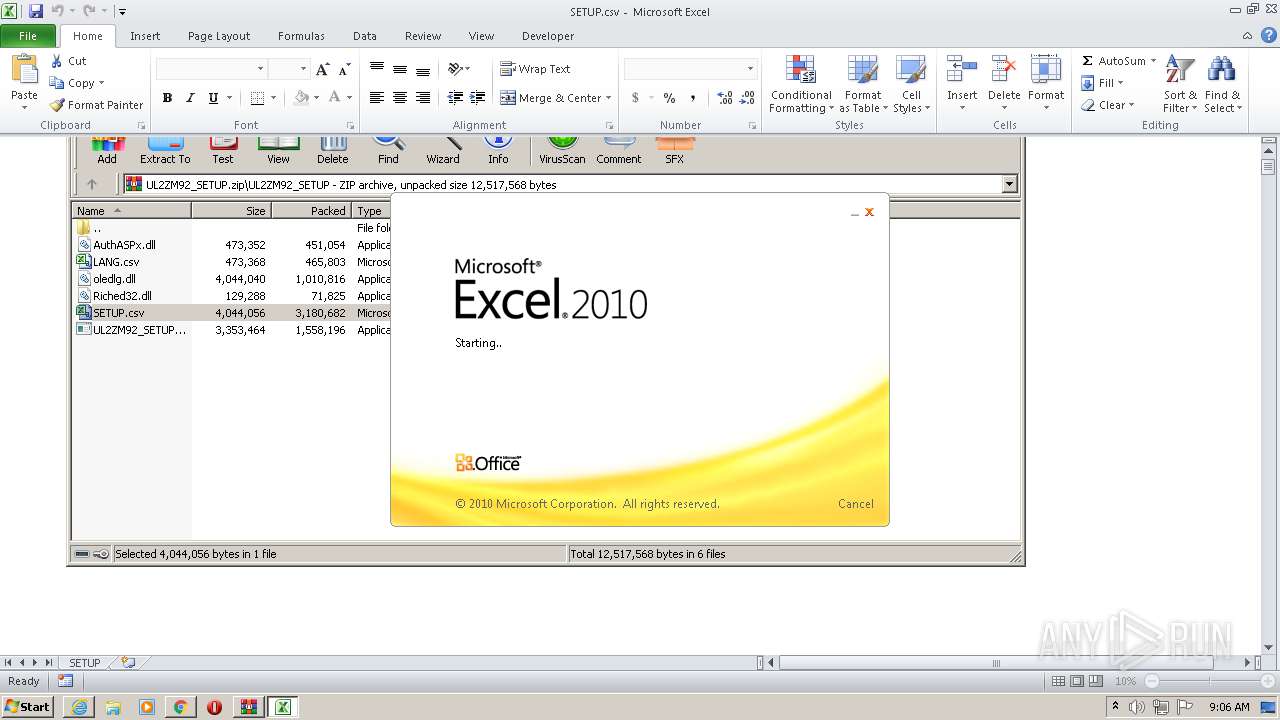Click the Save icon in Quick Access
Viewport: 1280px width, 720px height.
pyautogui.click(x=36, y=11)
